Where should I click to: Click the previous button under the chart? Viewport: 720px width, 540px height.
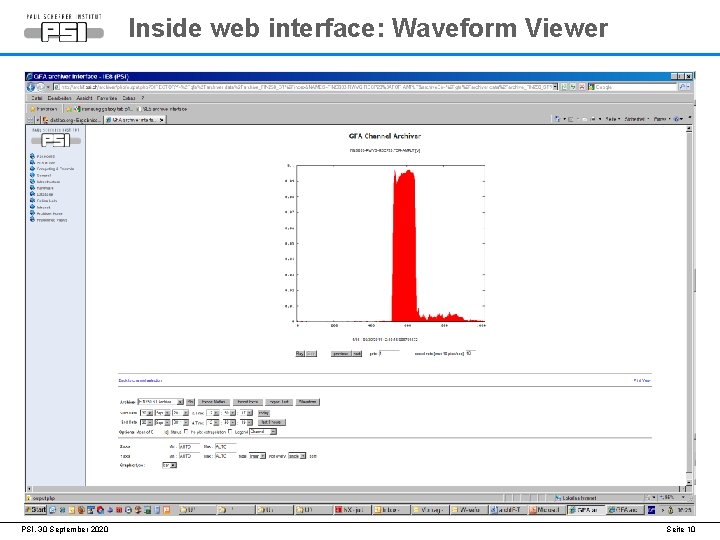point(341,354)
